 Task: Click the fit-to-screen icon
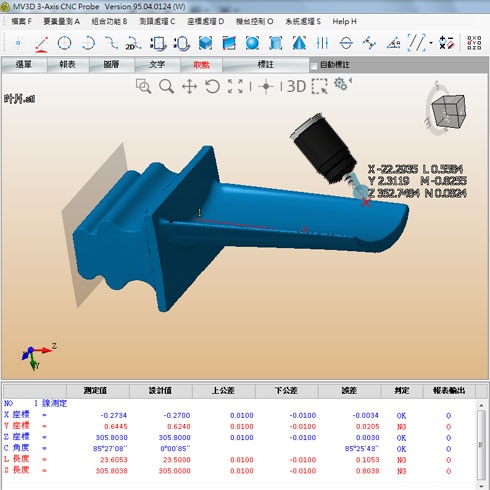pos(235,86)
